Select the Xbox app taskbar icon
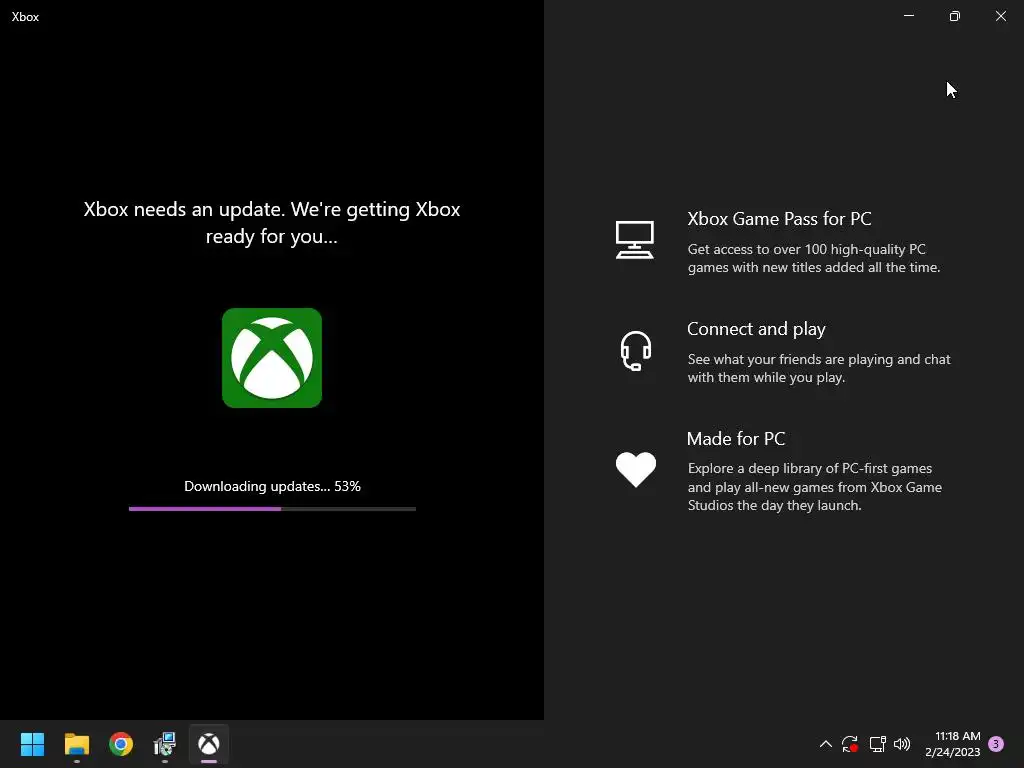The width and height of the screenshot is (1024, 768). click(x=208, y=744)
